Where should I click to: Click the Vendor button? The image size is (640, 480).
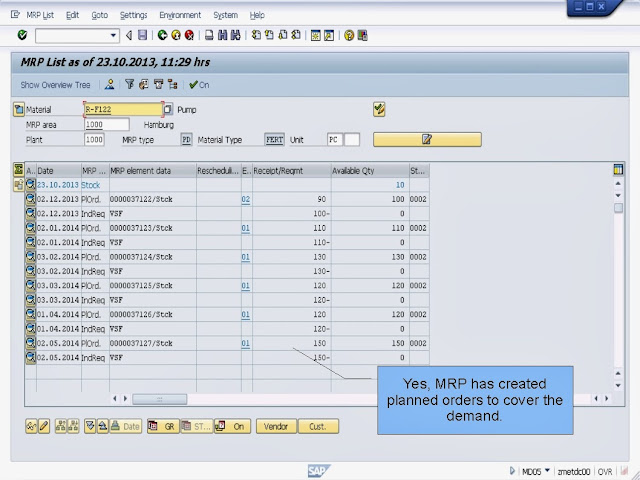point(276,426)
